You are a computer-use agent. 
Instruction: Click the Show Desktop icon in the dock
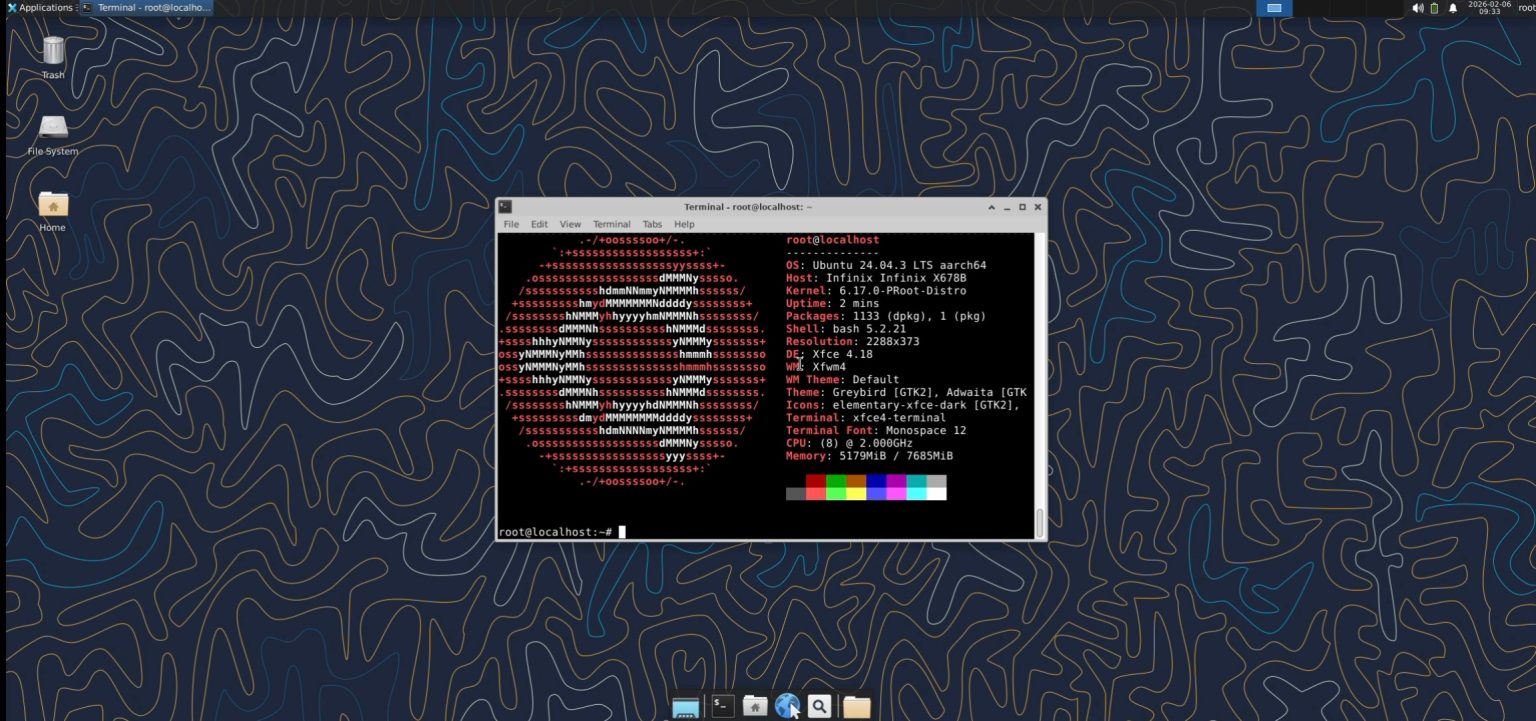click(685, 707)
